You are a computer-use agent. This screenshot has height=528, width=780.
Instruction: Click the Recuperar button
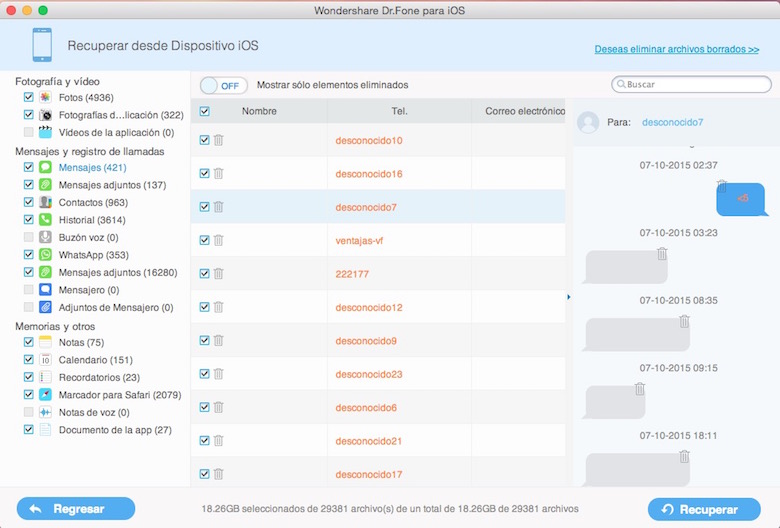704,509
